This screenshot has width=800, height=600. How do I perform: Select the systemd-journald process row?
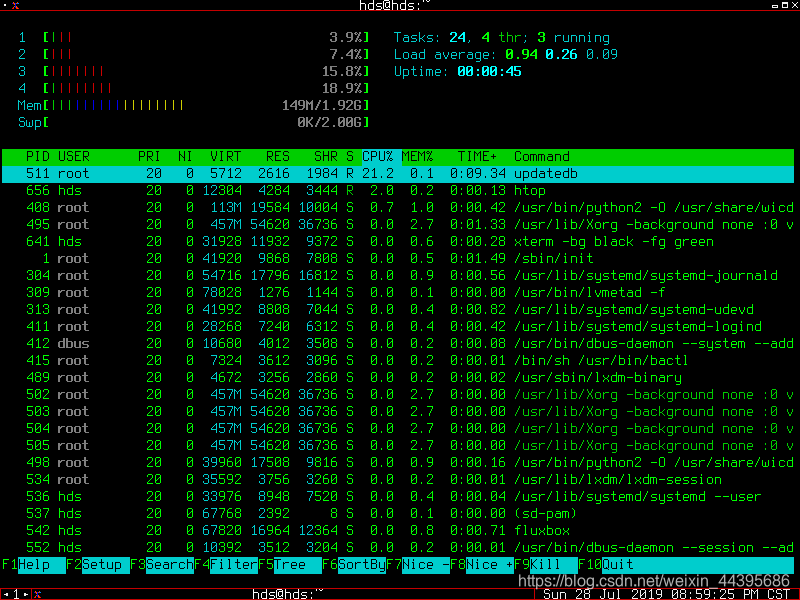click(398, 276)
